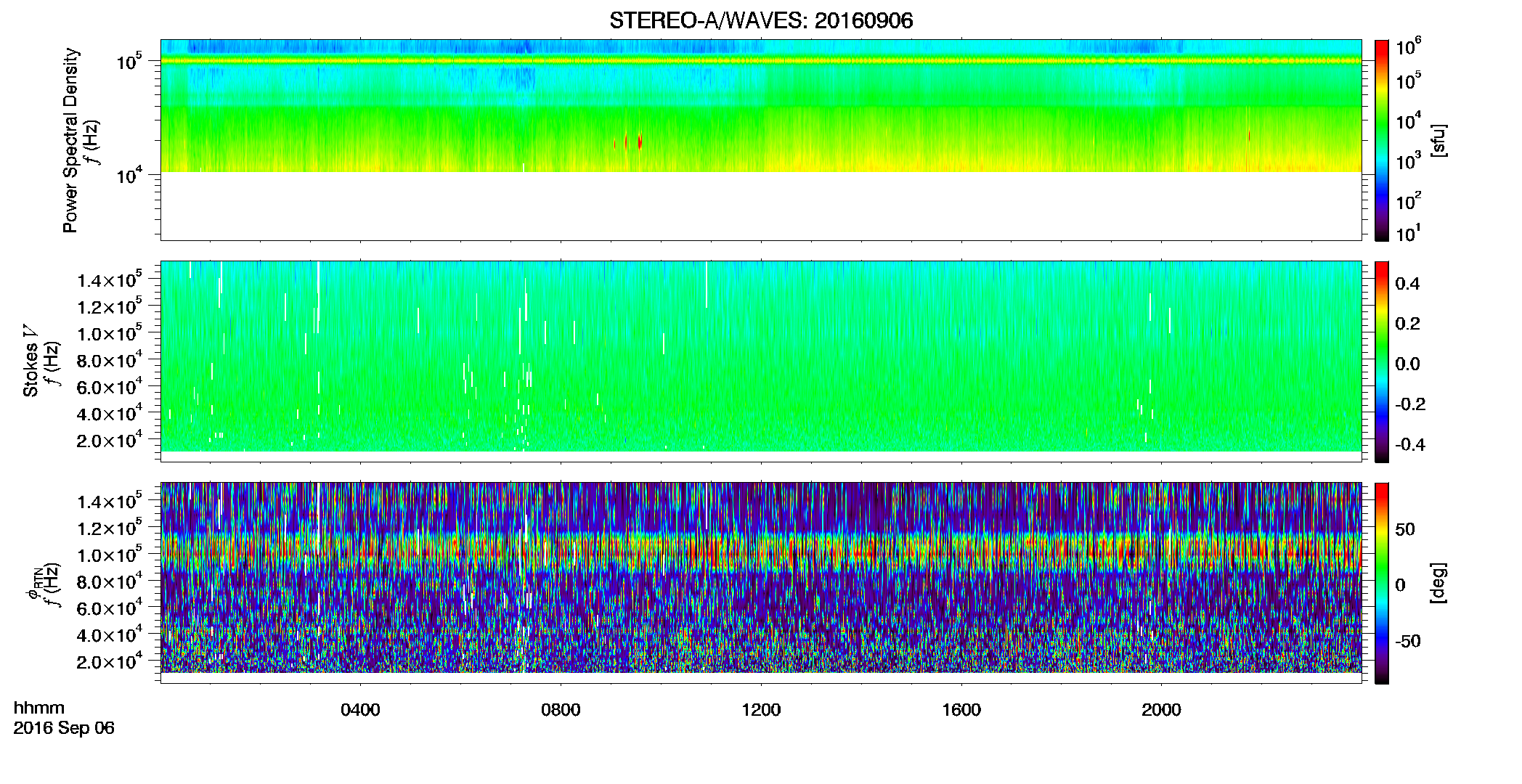Click the 50 value on the deg color bar
1522x784 pixels.
pos(1405,528)
